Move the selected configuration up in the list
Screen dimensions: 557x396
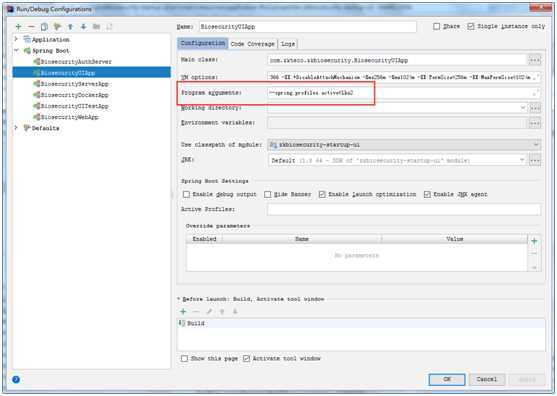pyautogui.click(x=70, y=27)
